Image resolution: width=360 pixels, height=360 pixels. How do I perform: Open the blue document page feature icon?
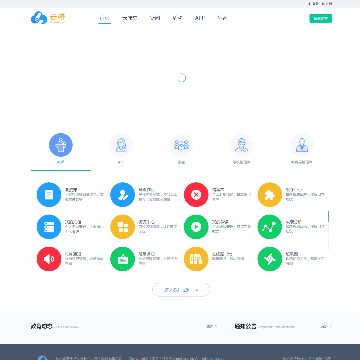49,195
